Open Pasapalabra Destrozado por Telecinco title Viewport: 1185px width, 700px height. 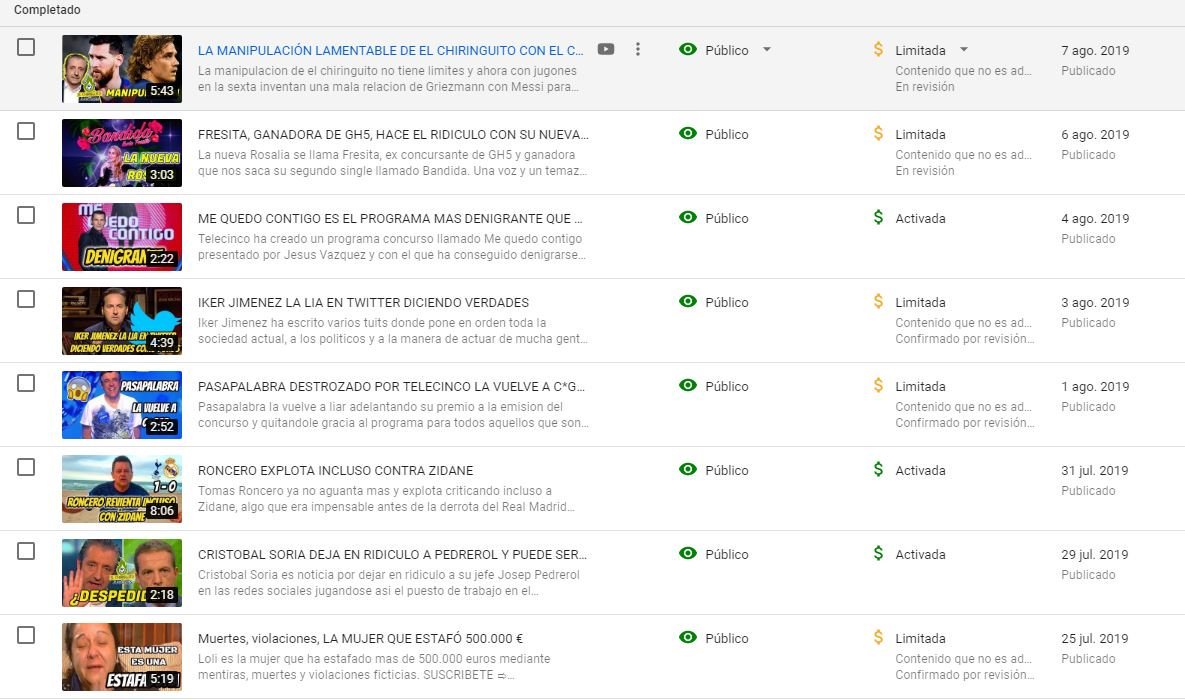(391, 386)
